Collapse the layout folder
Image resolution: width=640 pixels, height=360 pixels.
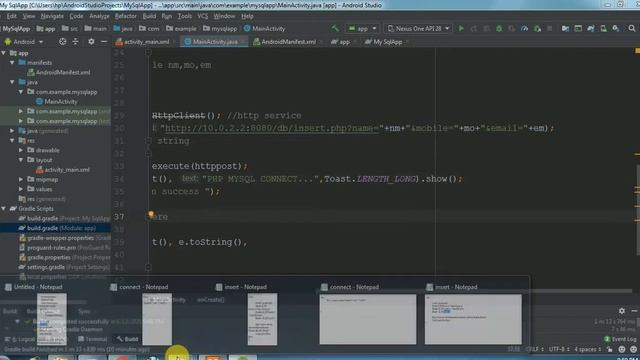(x=21, y=160)
